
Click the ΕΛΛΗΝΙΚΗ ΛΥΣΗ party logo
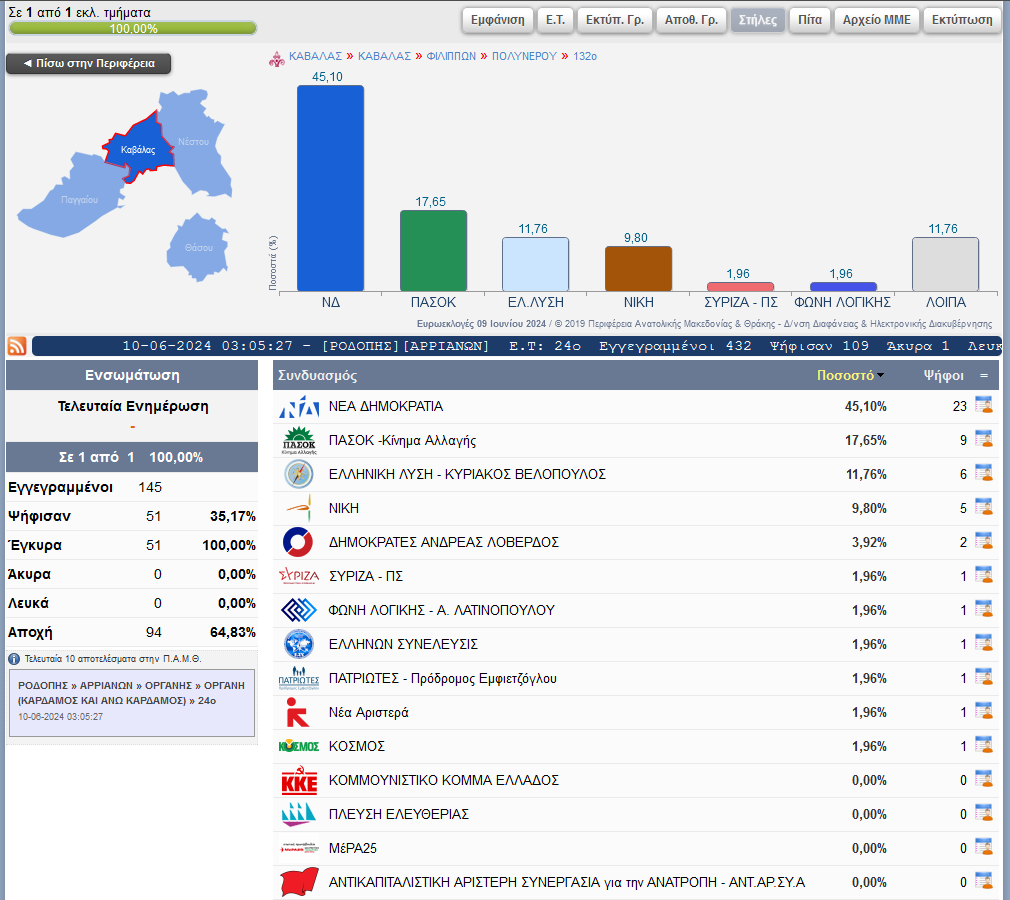(299, 474)
